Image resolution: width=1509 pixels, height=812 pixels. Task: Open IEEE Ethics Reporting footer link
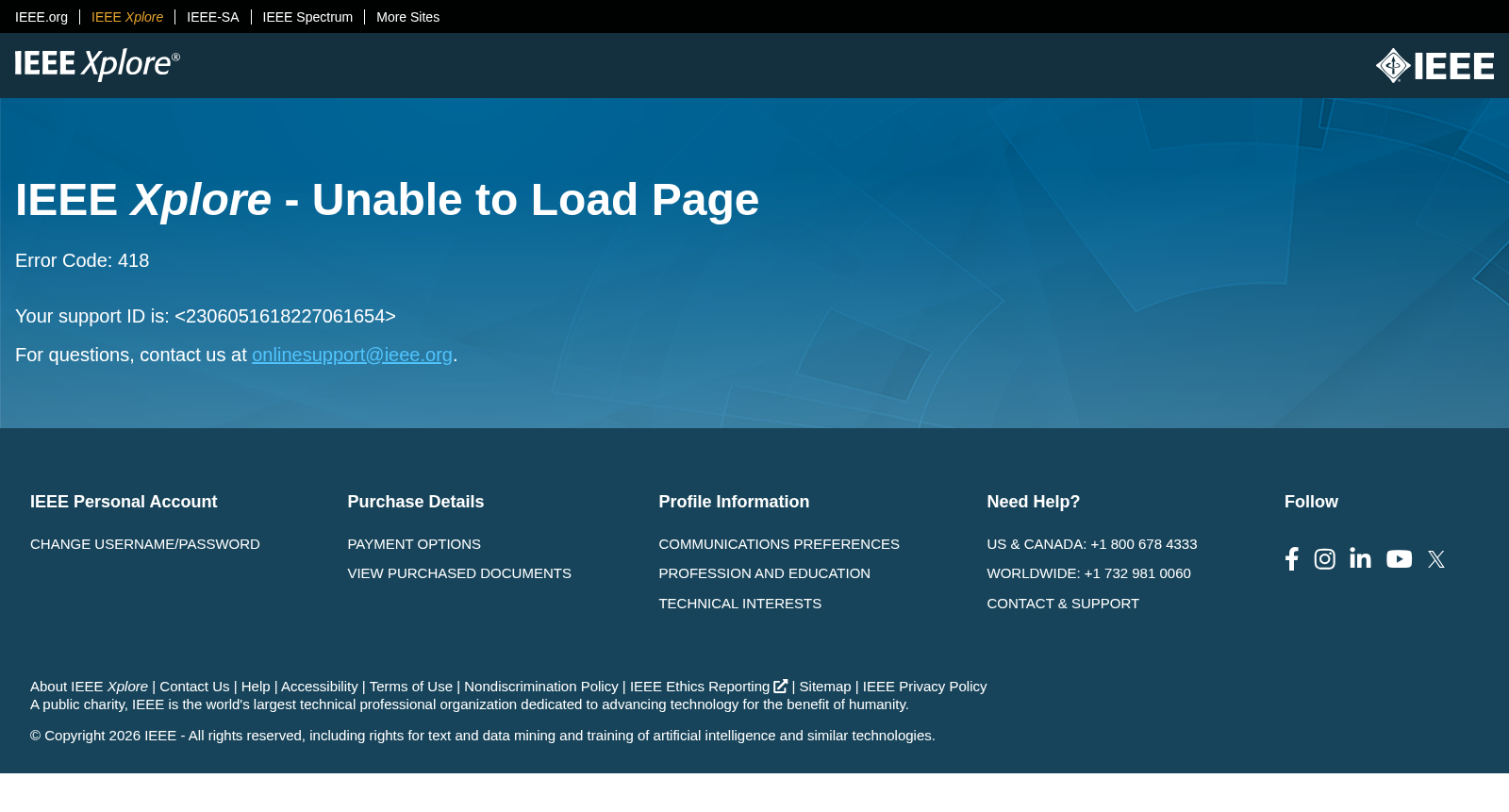700,687
